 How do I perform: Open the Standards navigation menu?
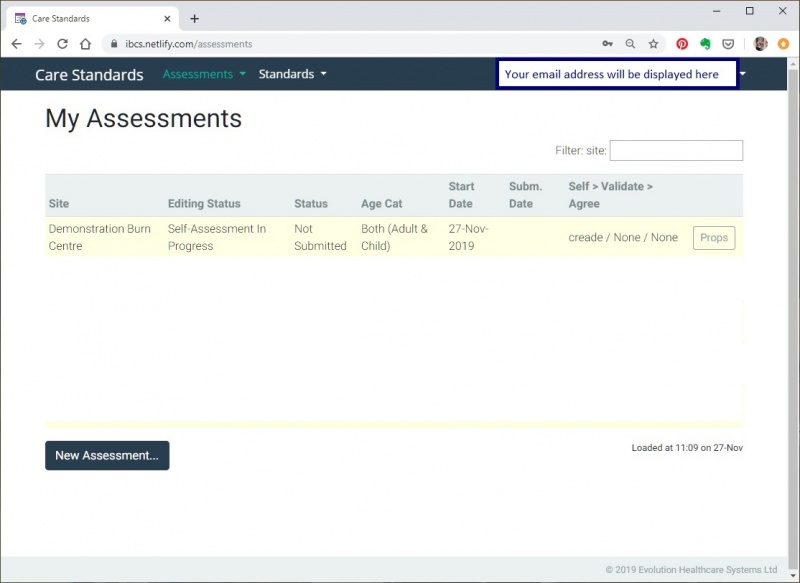pyautogui.click(x=292, y=74)
